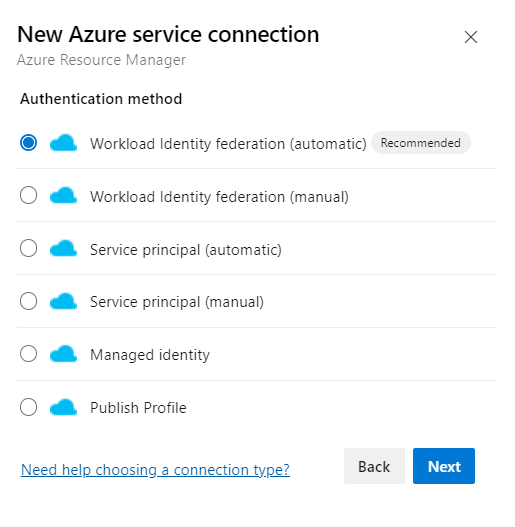Select the Workload Identity federation (manual) radio button

[29, 195]
